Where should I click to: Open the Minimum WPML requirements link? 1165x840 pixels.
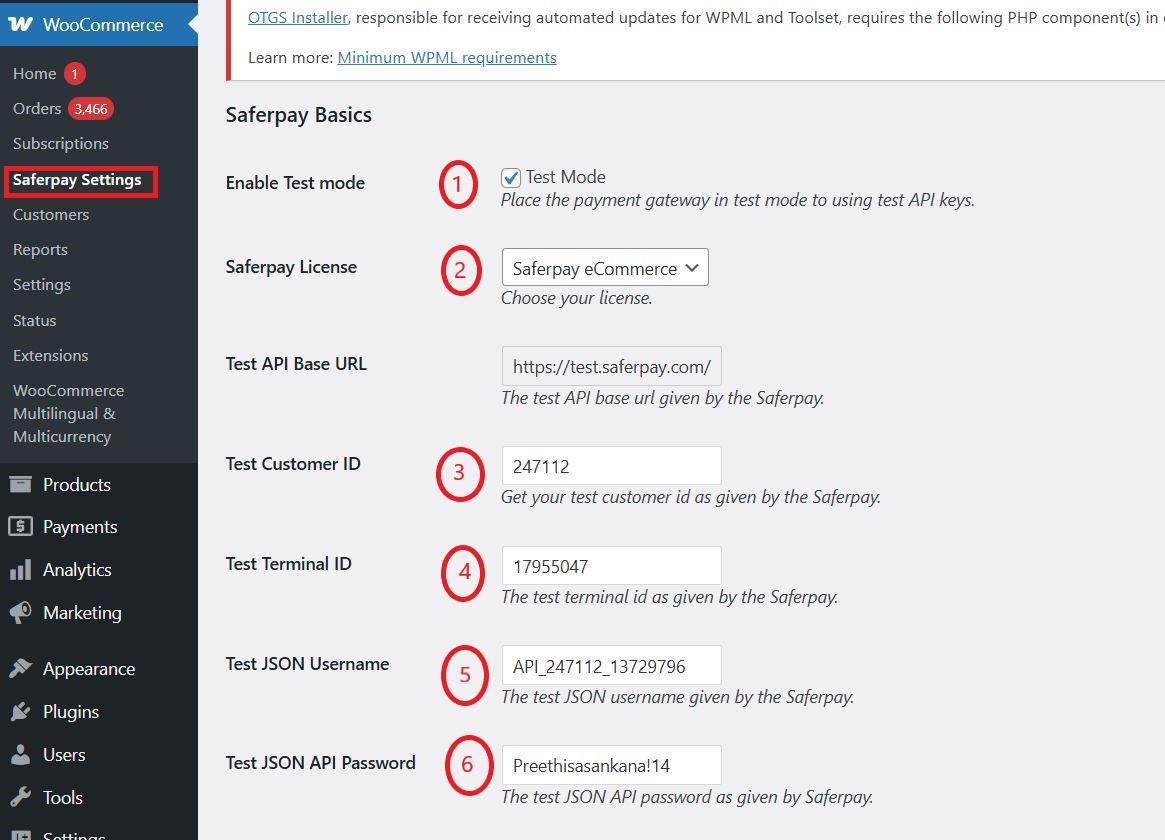tap(447, 58)
